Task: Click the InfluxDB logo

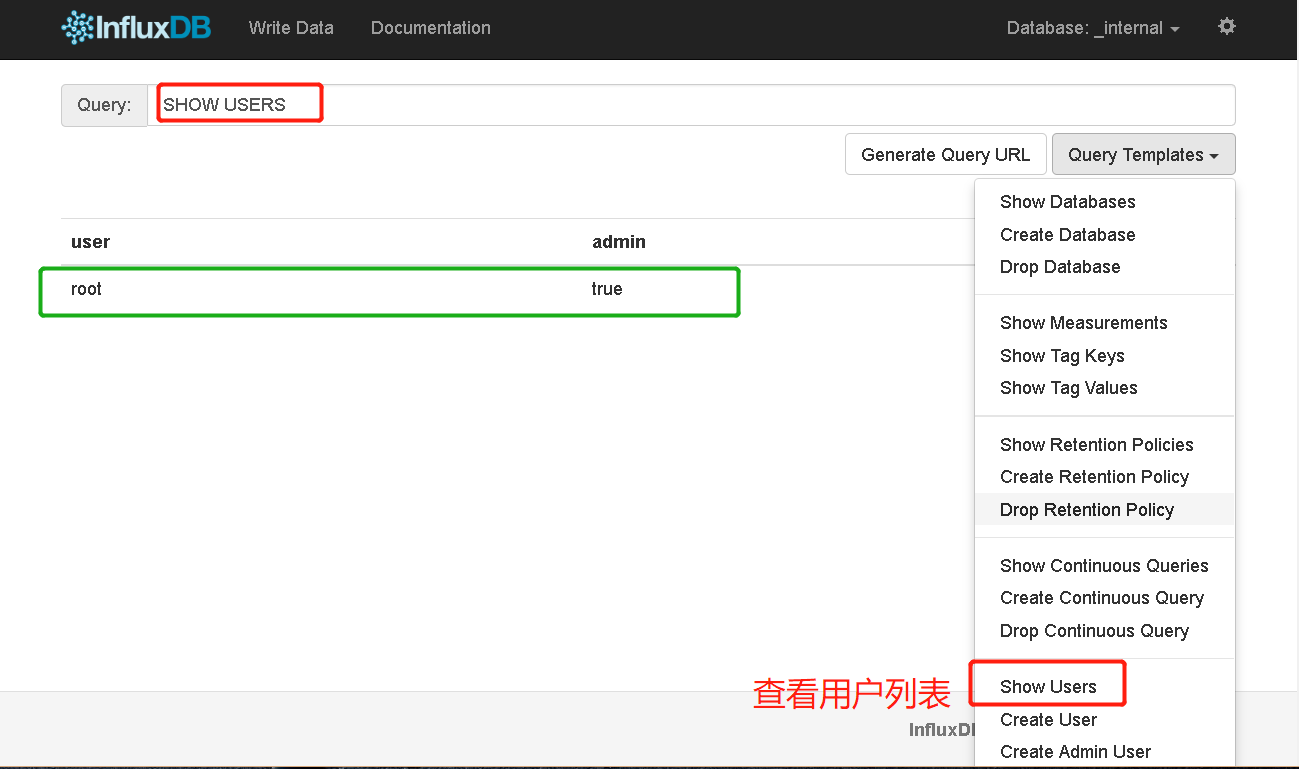Action: (x=136, y=27)
